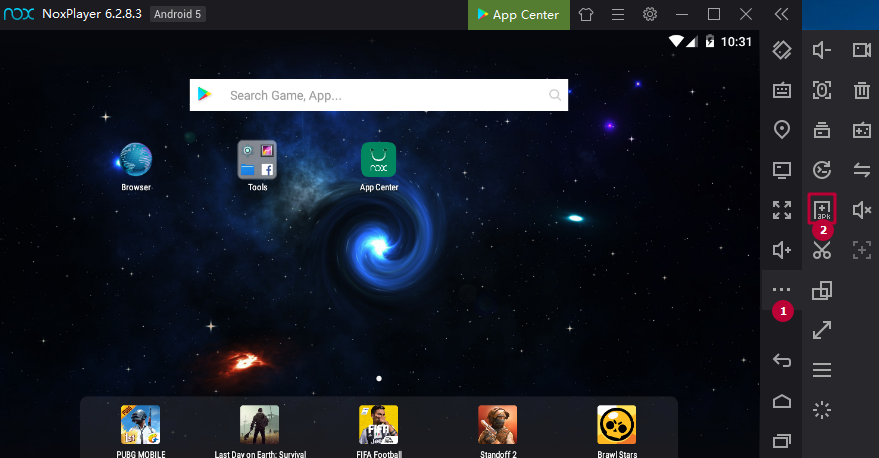The image size is (879, 458).
Task: Click the Wi-Fi status icon
Action: click(x=676, y=41)
